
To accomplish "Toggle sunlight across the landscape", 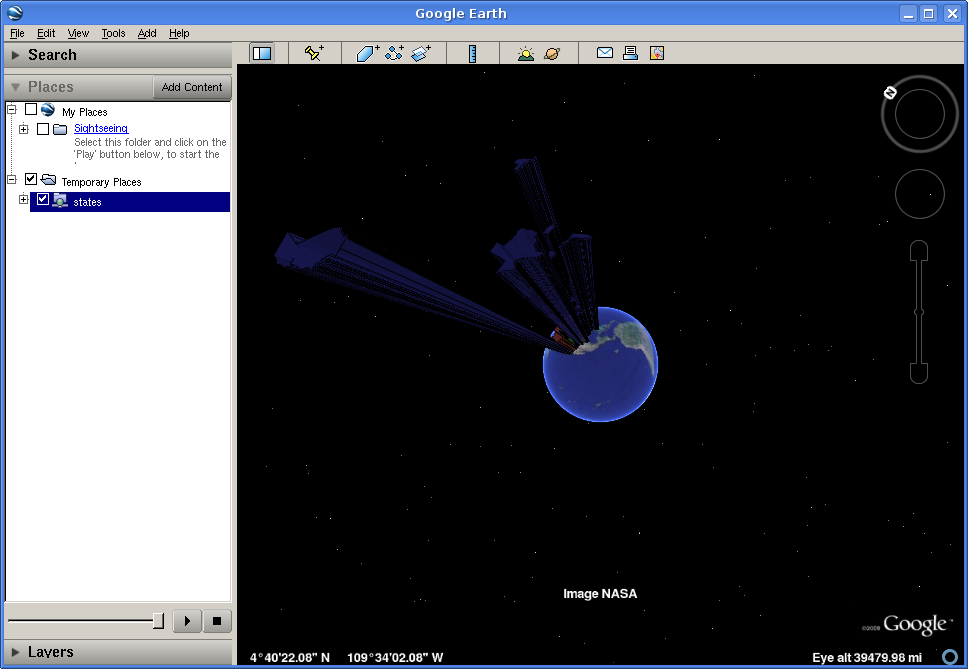I will click(x=526, y=53).
